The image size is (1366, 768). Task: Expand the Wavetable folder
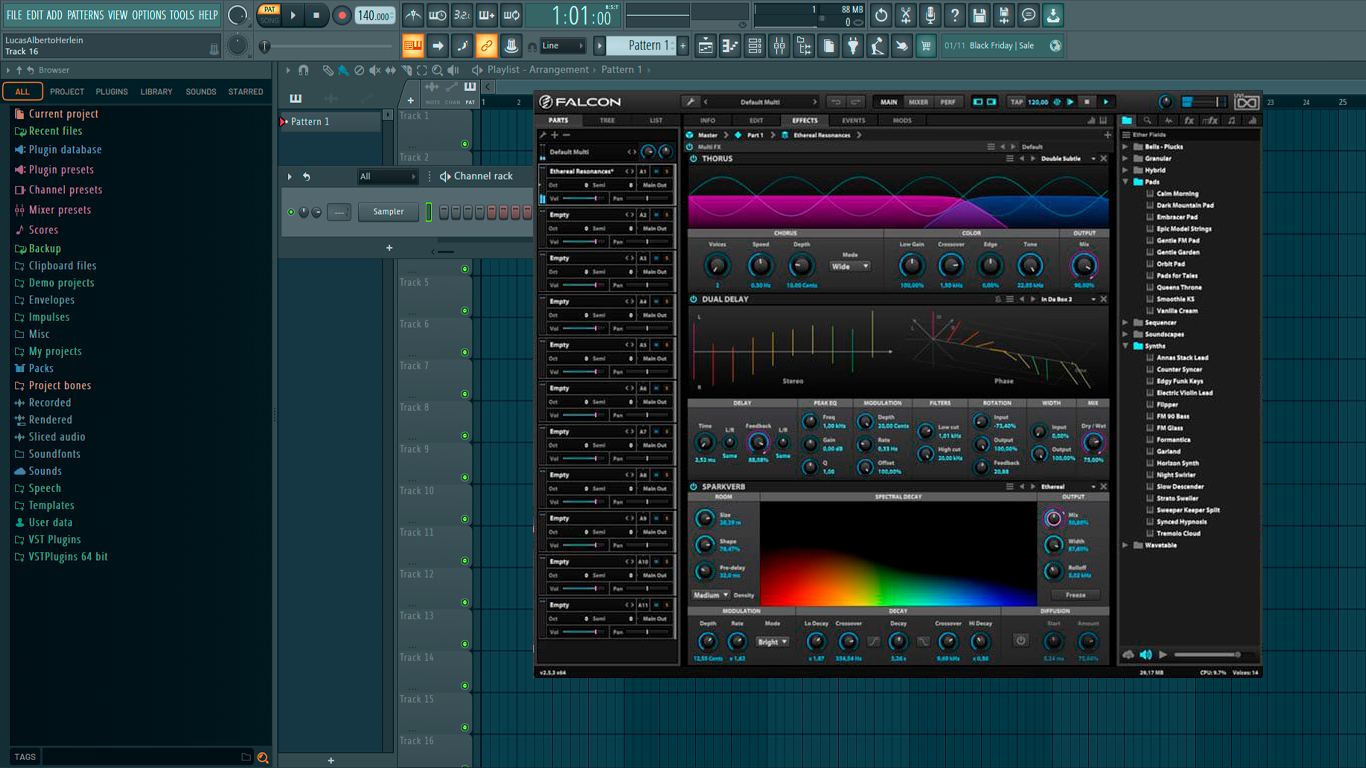click(1126, 545)
